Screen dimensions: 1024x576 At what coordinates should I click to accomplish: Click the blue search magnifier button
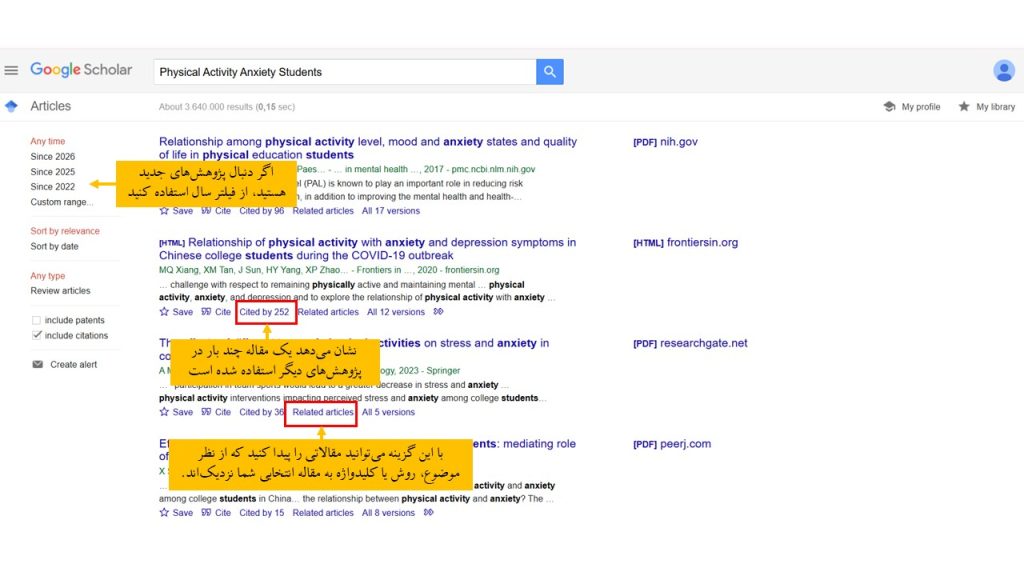550,72
